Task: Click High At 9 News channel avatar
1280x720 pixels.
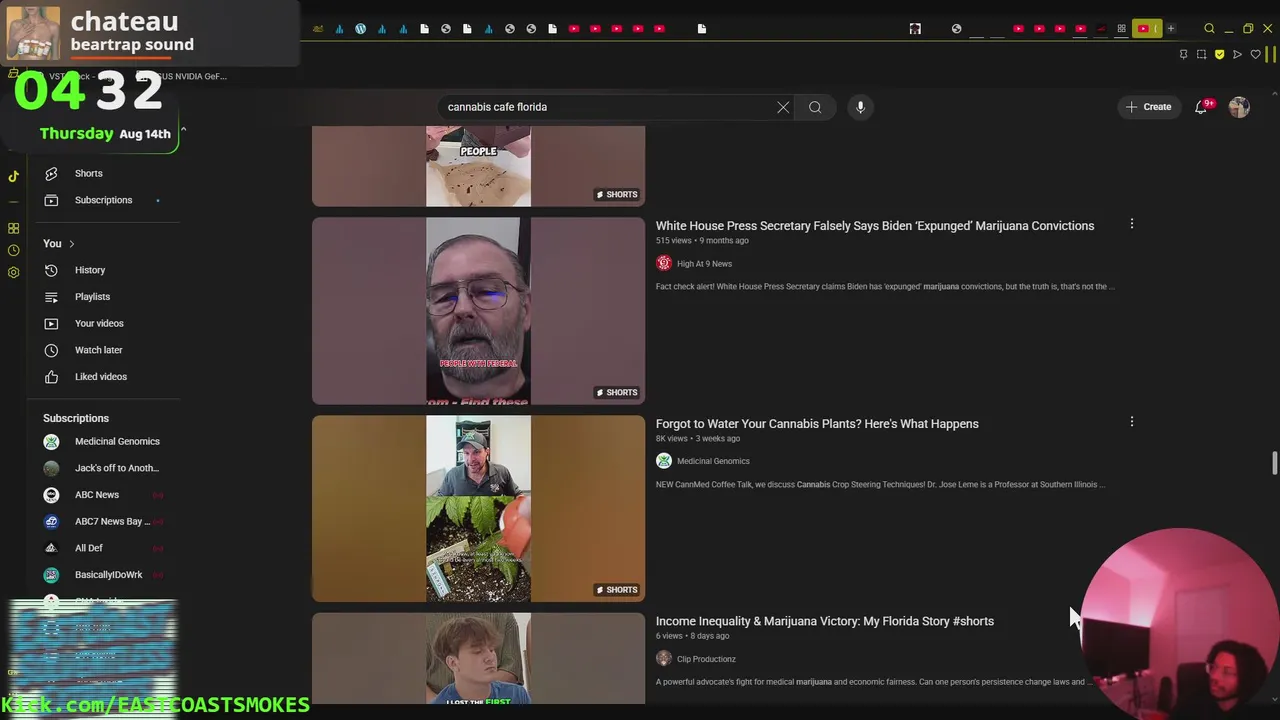Action: pos(664,263)
